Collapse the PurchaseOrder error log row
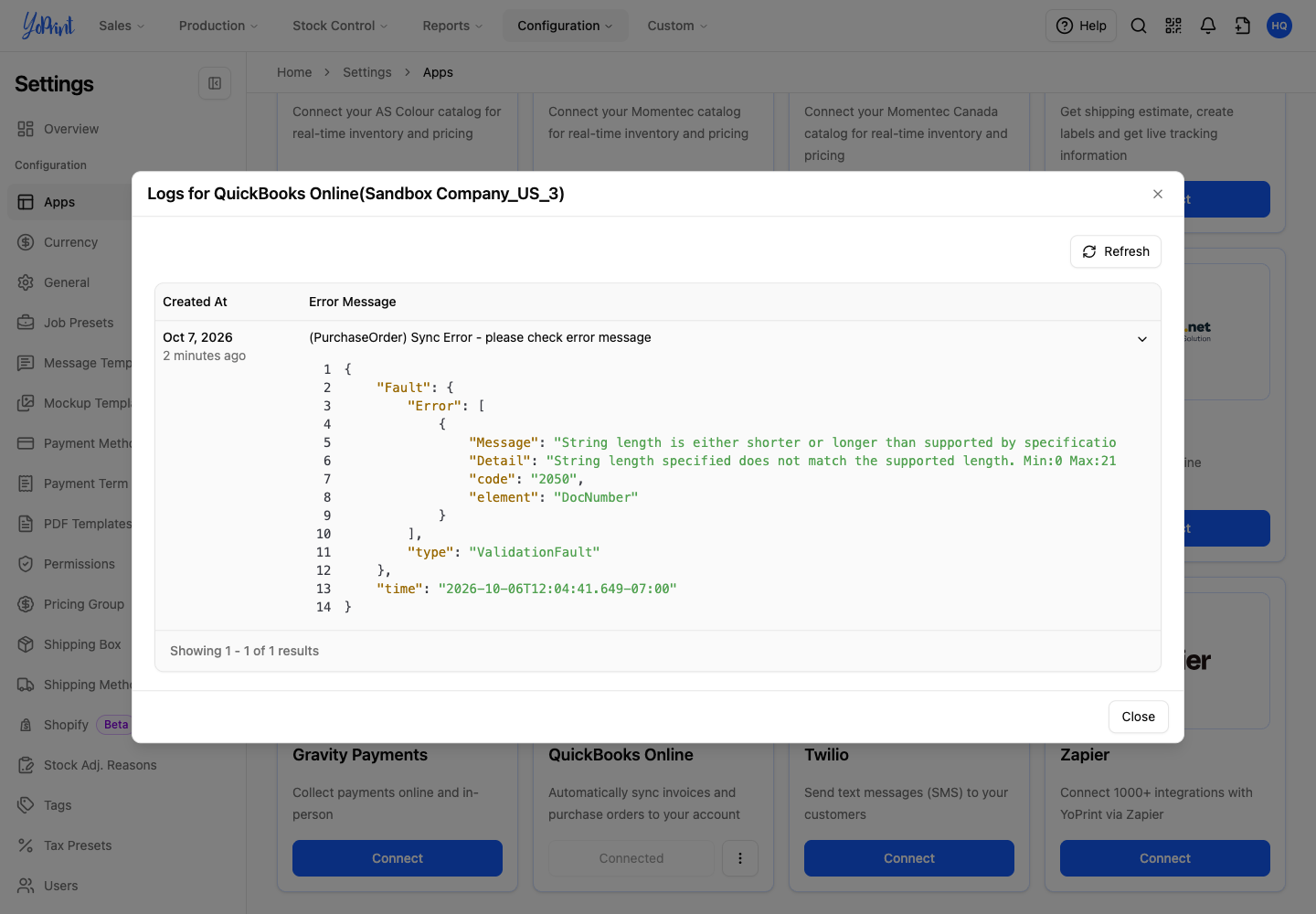Screen dimensions: 1316x914 [1142, 339]
